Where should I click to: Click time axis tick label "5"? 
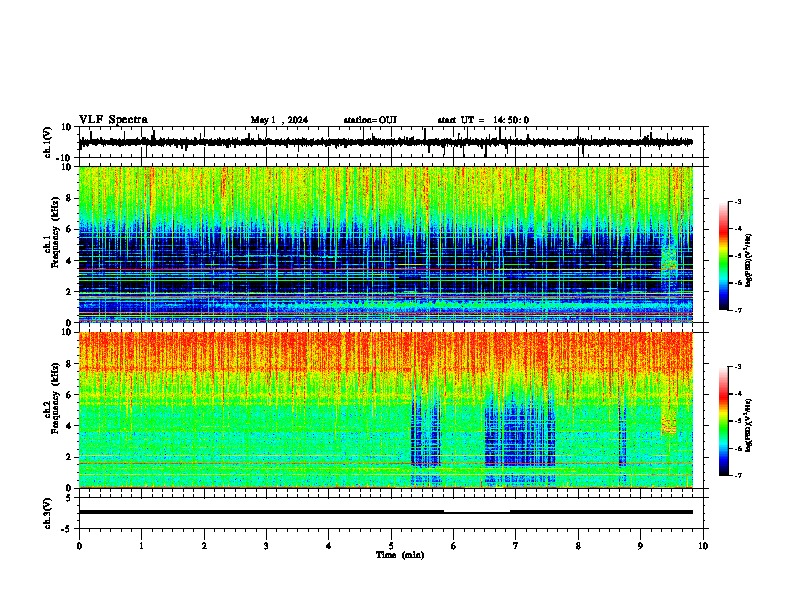point(391,546)
